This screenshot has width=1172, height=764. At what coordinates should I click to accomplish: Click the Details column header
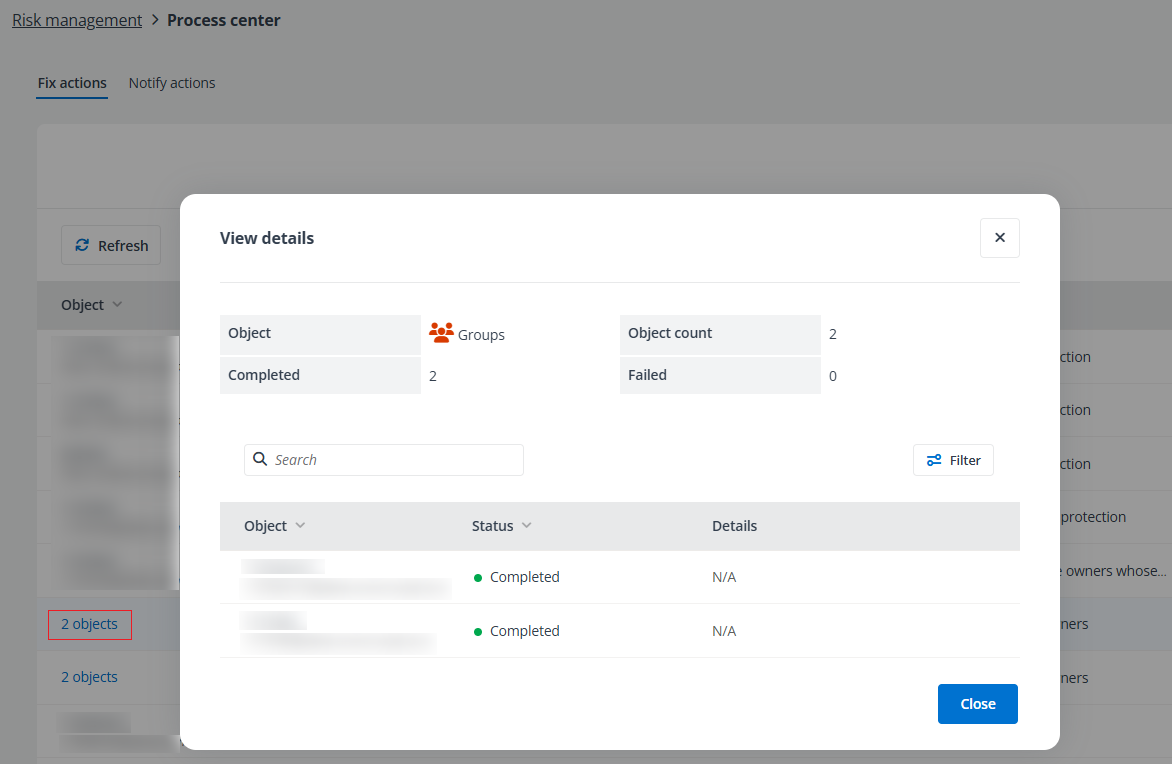(734, 526)
